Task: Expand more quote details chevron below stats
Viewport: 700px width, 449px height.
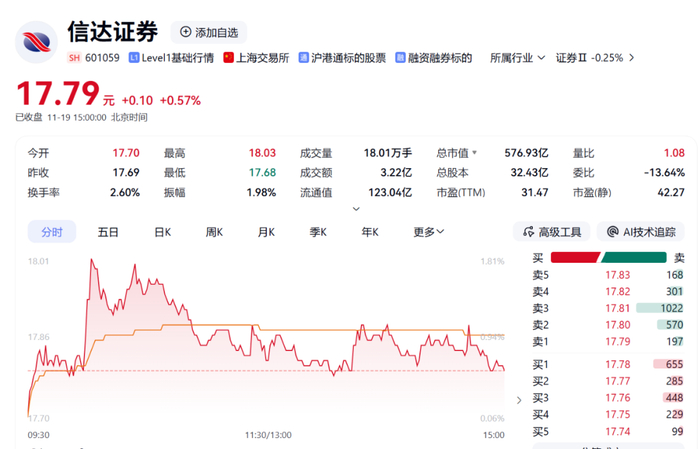Action: (x=356, y=209)
